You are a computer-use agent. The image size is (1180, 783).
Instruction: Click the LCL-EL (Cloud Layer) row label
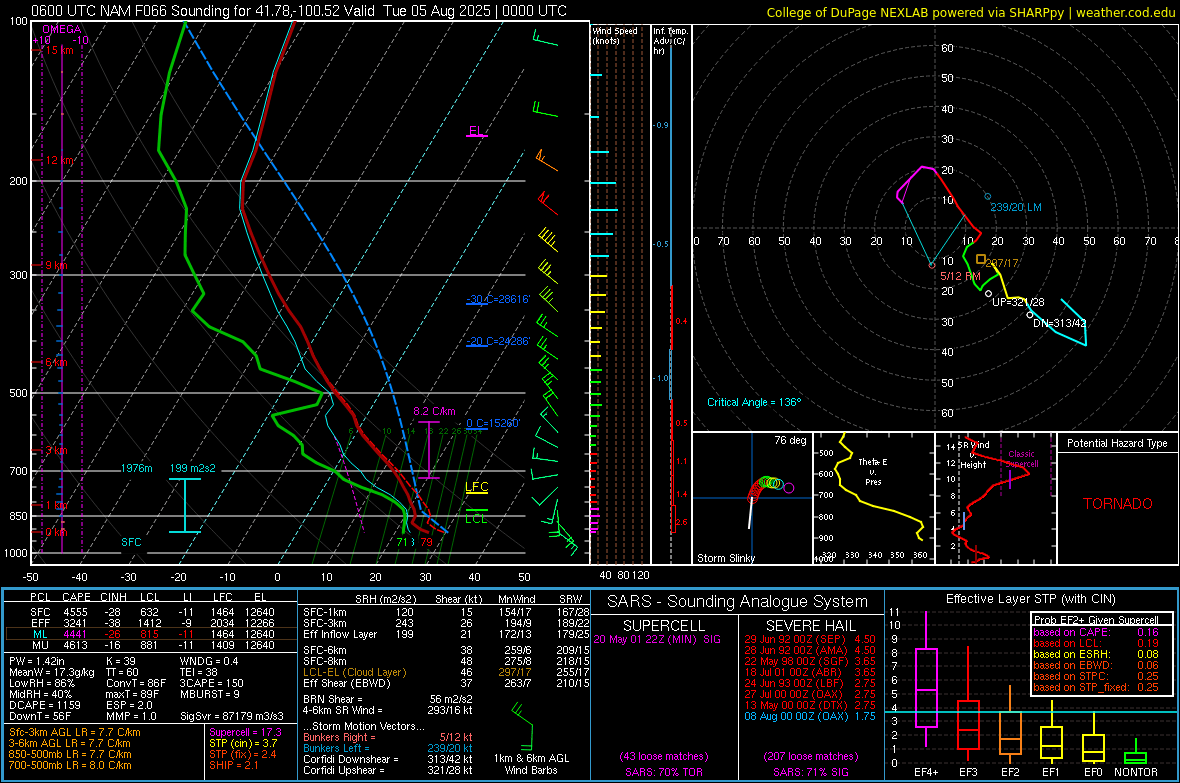pyautogui.click(x=354, y=672)
